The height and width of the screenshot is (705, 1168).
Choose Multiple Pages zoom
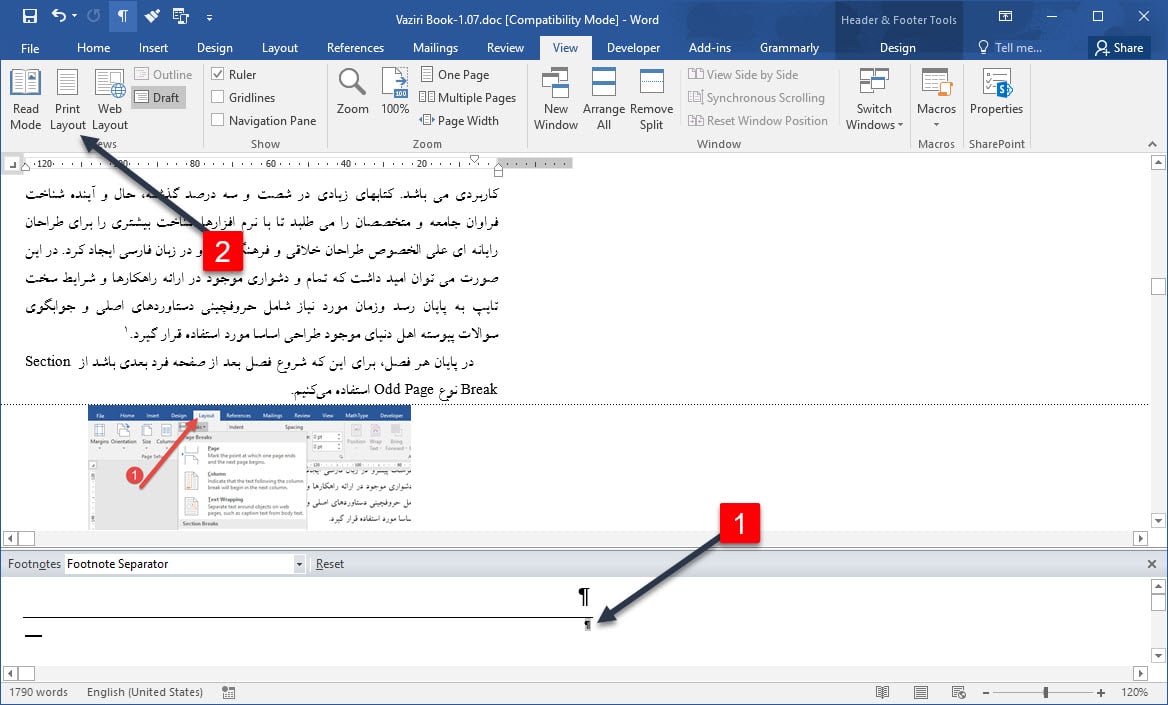pos(467,98)
